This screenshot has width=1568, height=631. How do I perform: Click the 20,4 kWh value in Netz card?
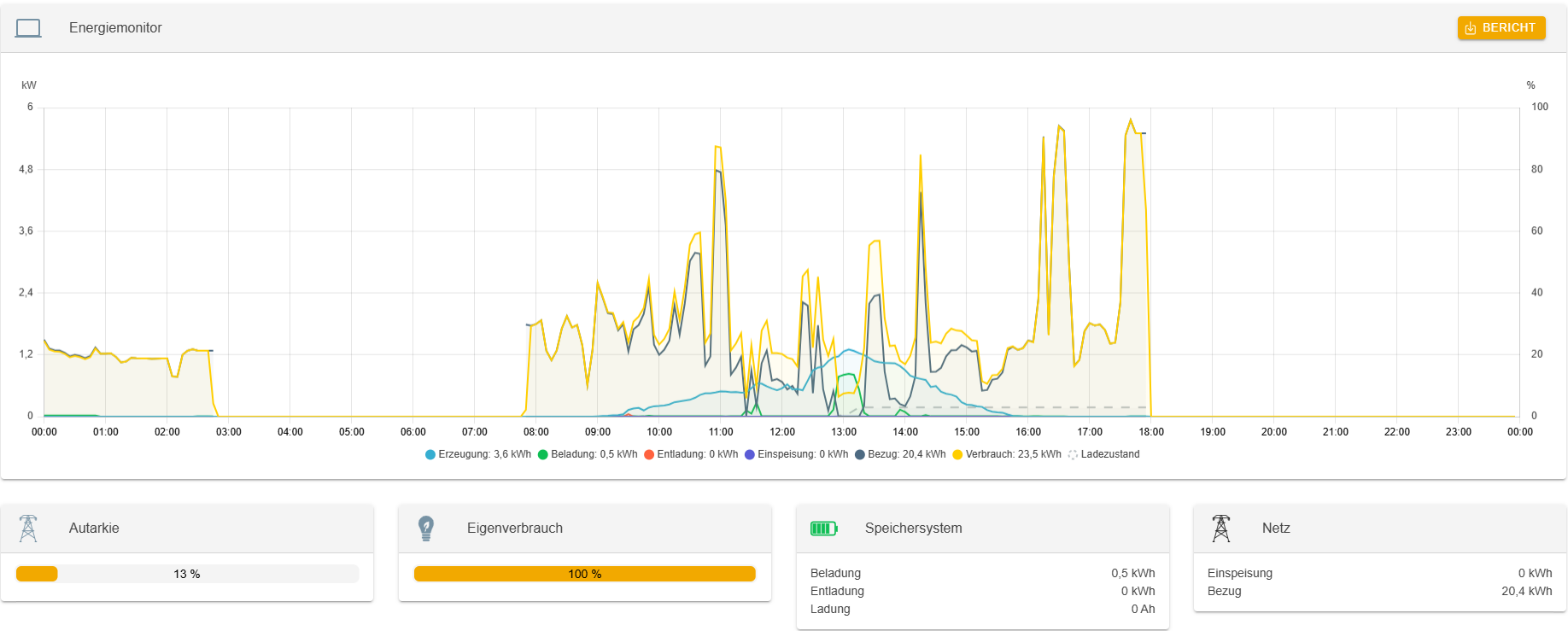coord(1526,591)
